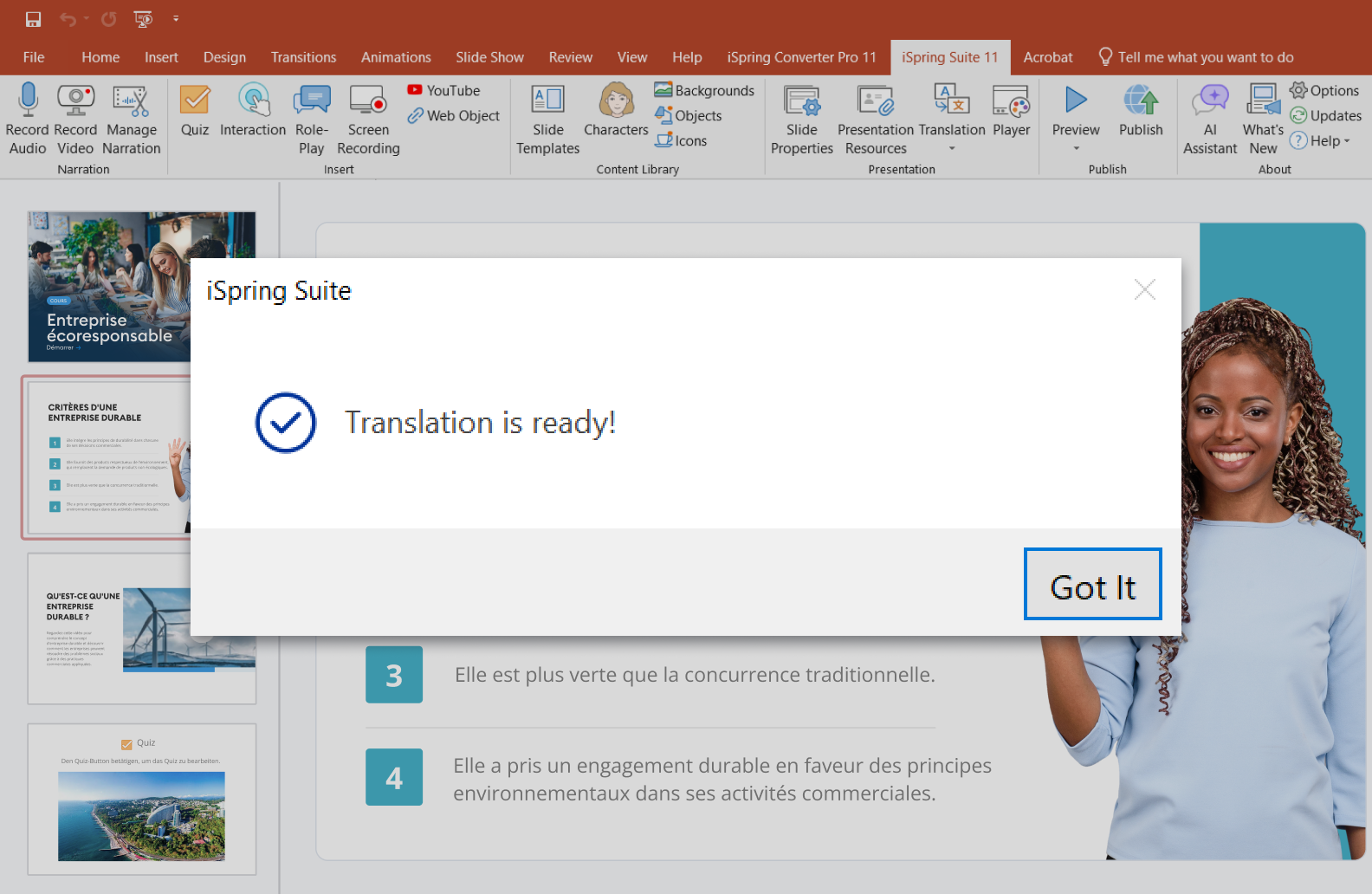Open Backgrounds content library
This screenshot has width=1372, height=894.
[704, 90]
